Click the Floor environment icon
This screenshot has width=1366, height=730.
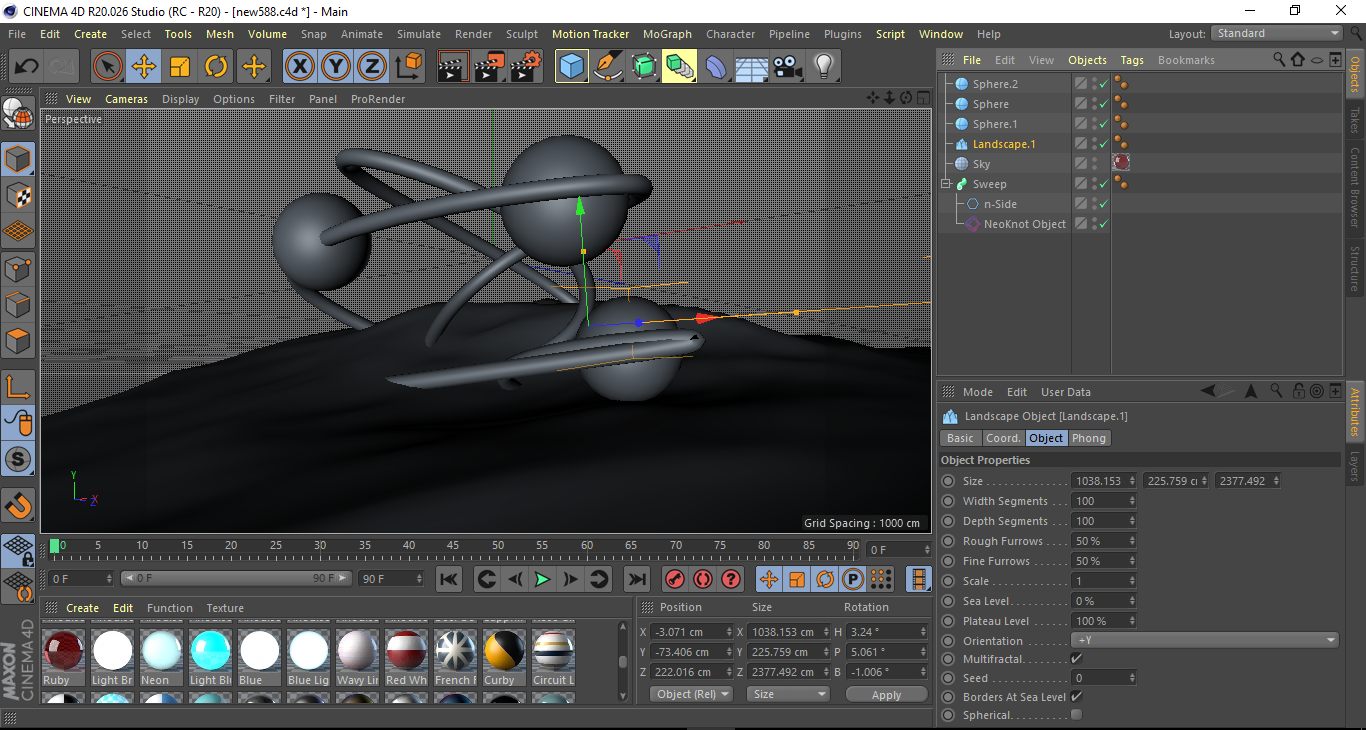pos(752,67)
